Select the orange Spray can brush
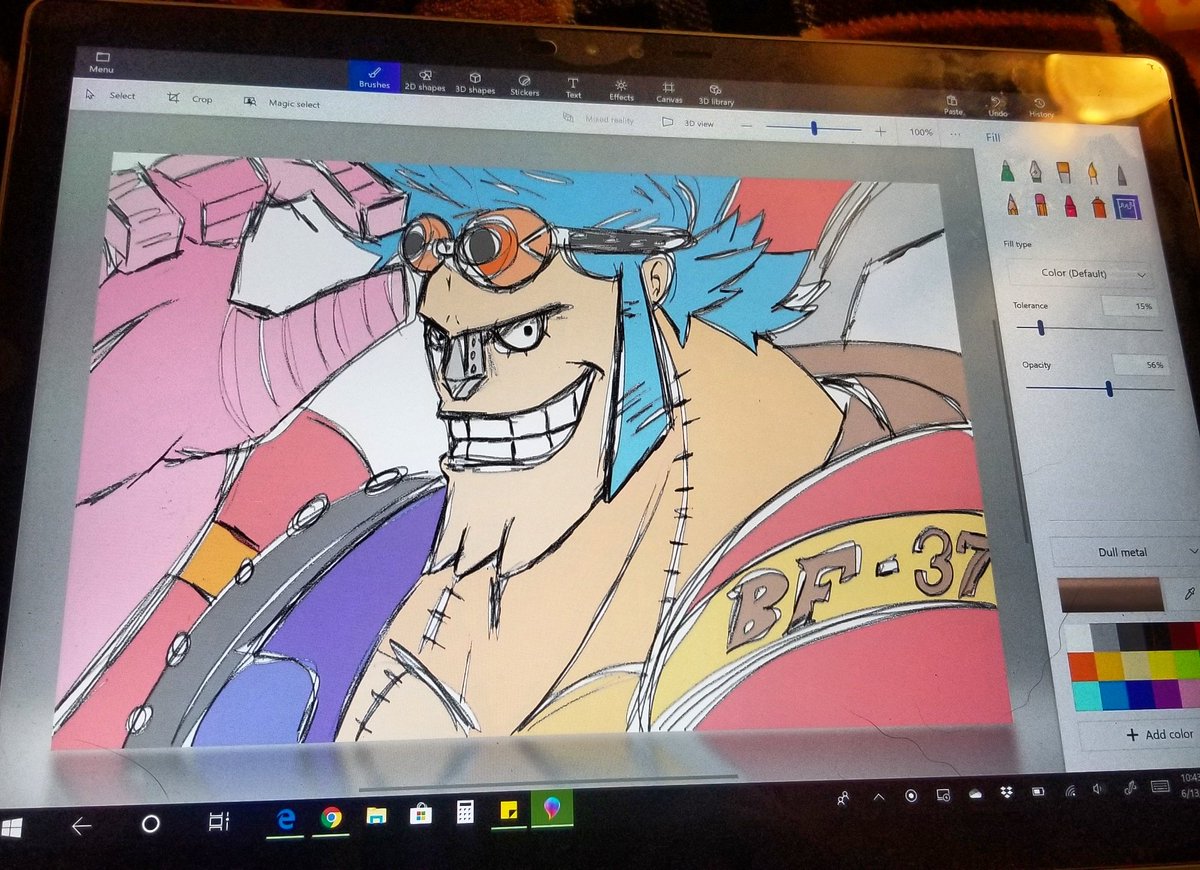The width and height of the screenshot is (1200, 870). pyautogui.click(x=1099, y=207)
